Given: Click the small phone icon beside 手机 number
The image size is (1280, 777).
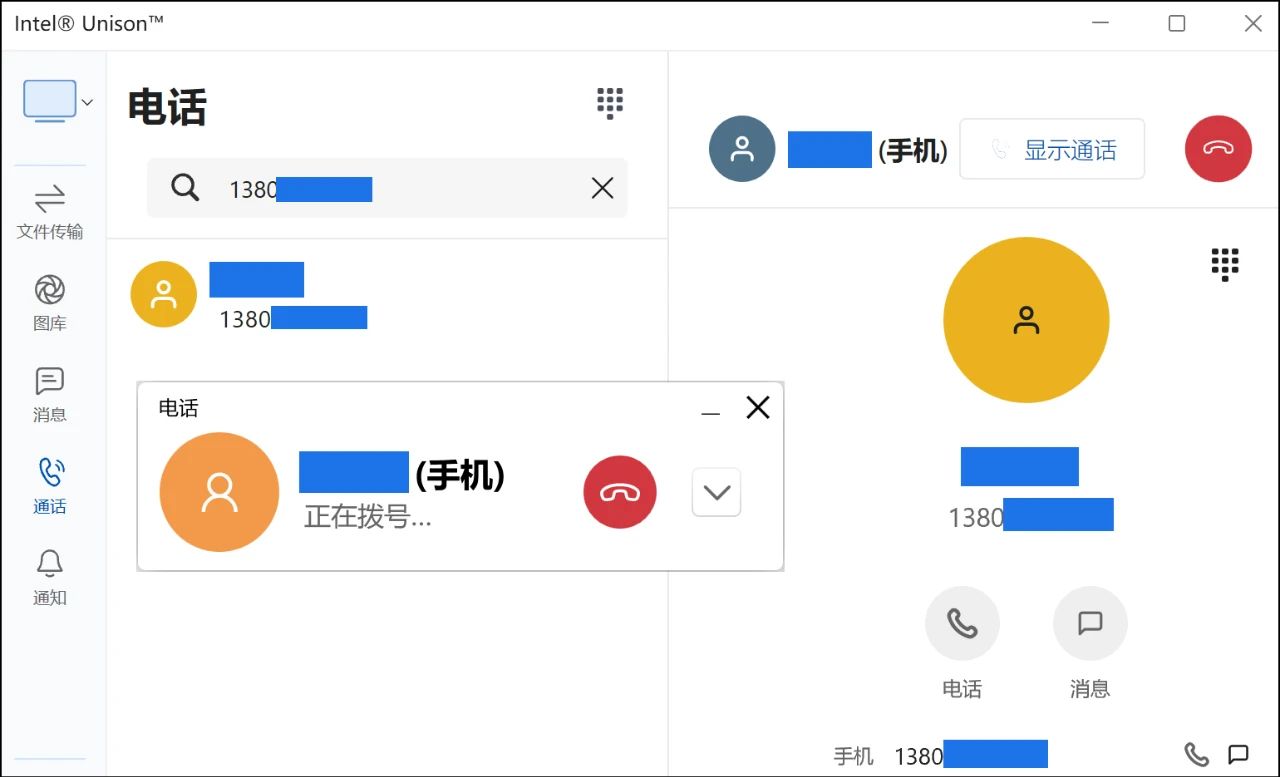Looking at the screenshot, I should coord(1196,754).
